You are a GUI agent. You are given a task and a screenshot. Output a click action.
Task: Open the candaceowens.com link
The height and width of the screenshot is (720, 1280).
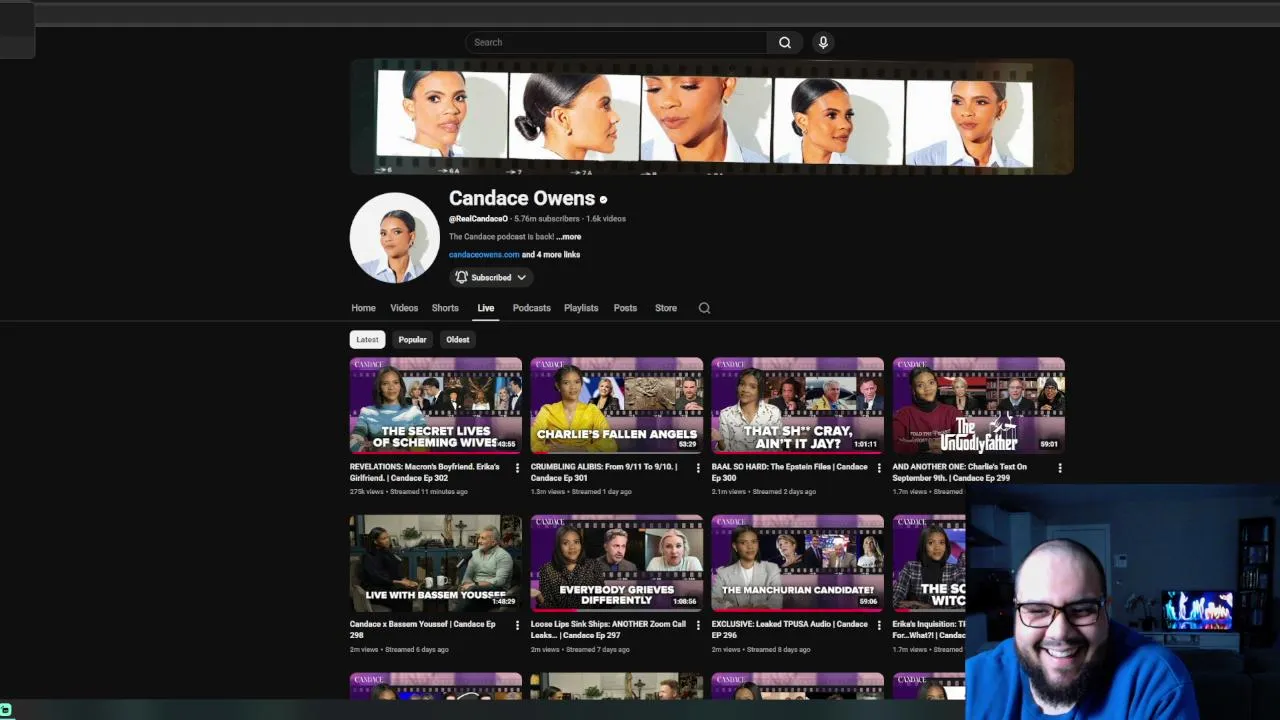[484, 255]
